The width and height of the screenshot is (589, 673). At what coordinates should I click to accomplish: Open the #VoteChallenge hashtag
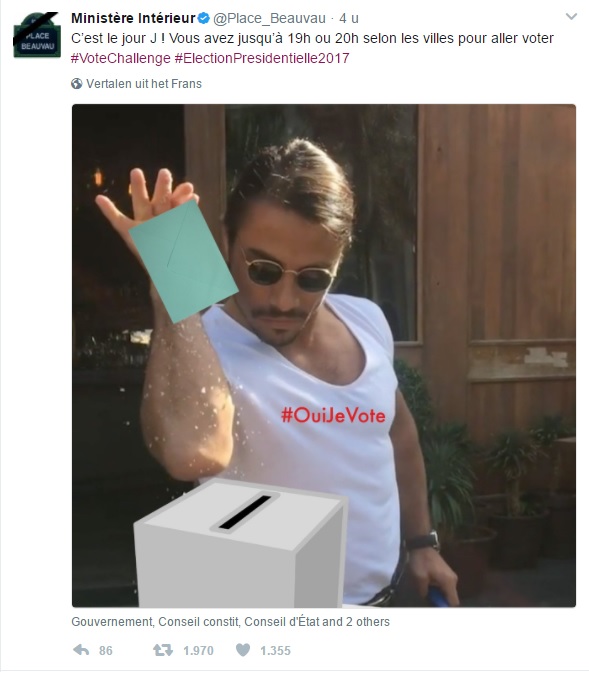click(121, 58)
